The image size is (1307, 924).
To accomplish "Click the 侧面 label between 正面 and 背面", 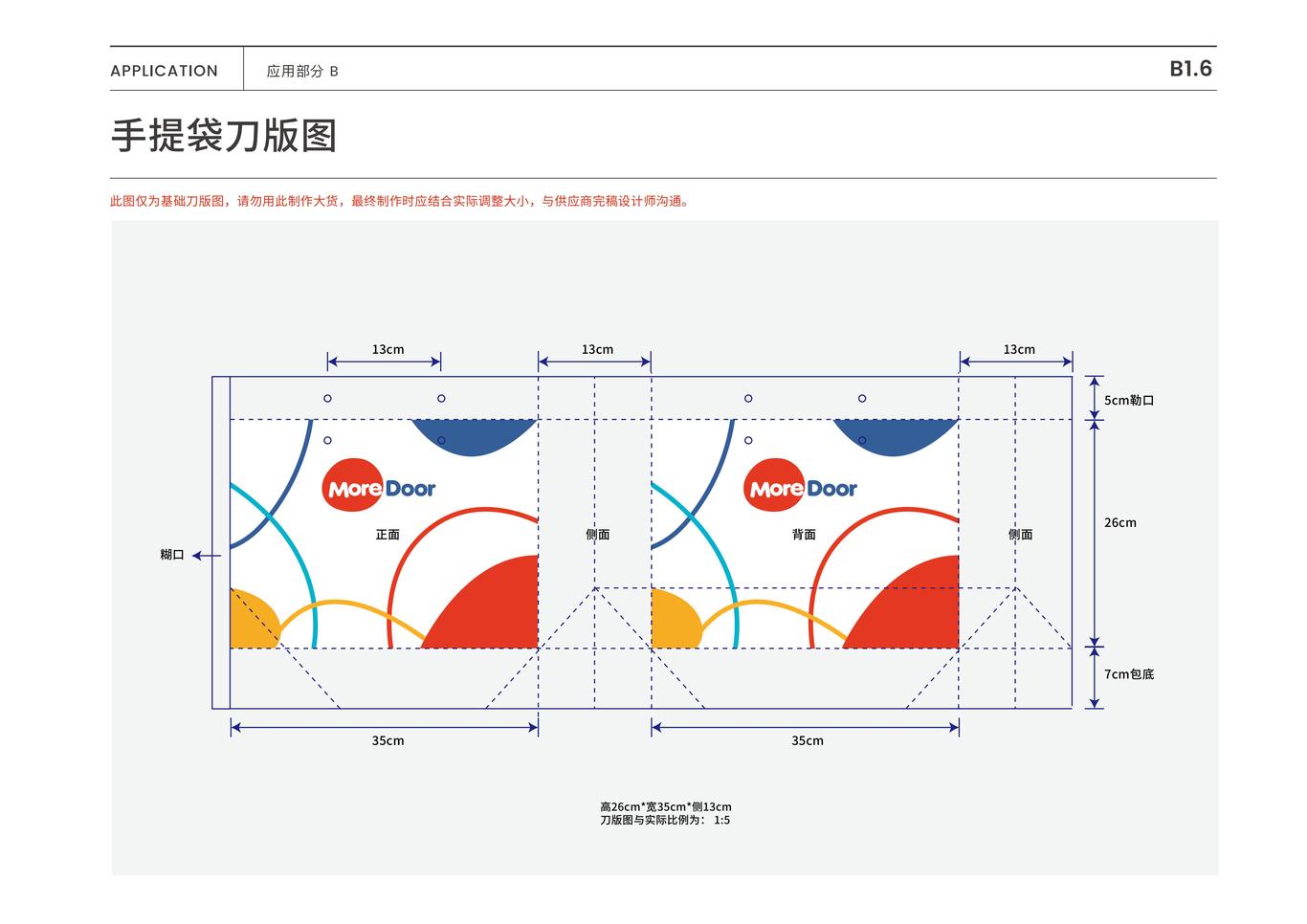I will pos(598,535).
